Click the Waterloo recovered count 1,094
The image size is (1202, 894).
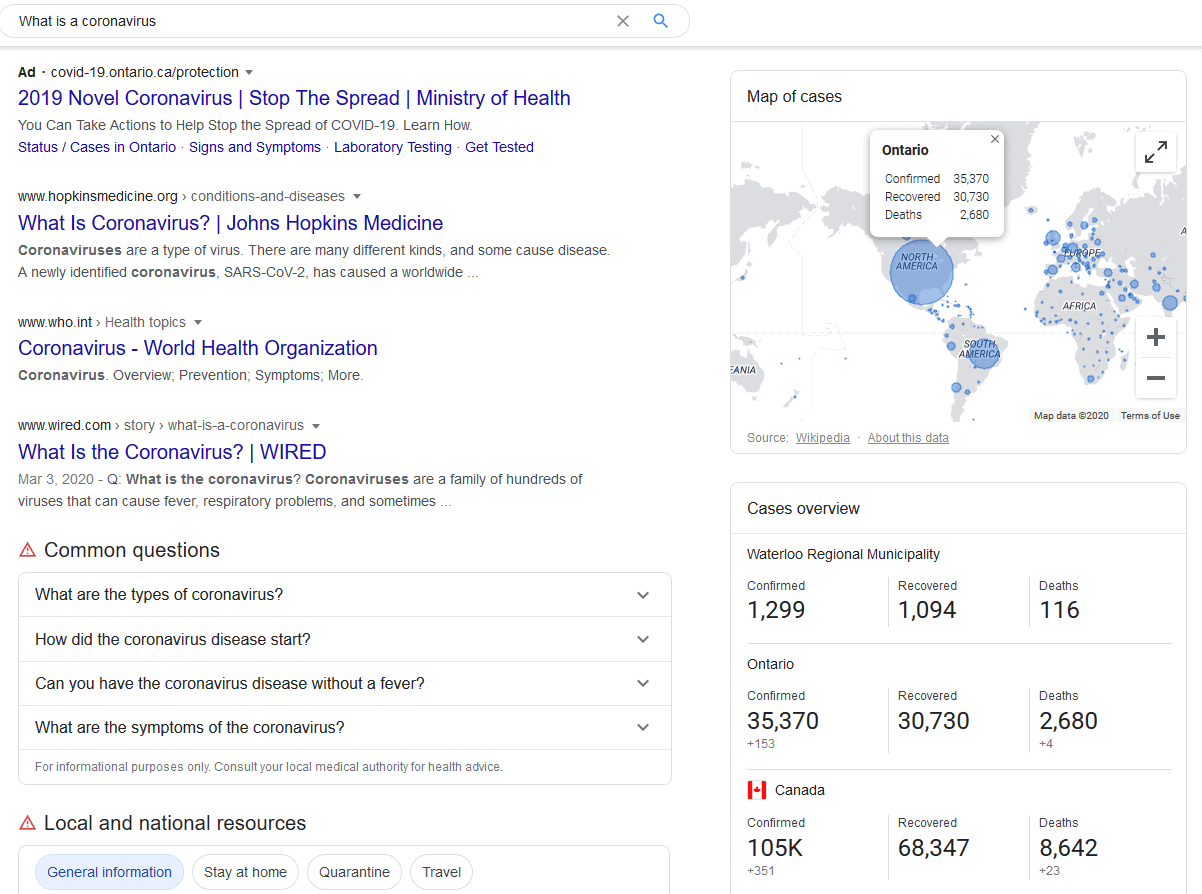pos(927,610)
